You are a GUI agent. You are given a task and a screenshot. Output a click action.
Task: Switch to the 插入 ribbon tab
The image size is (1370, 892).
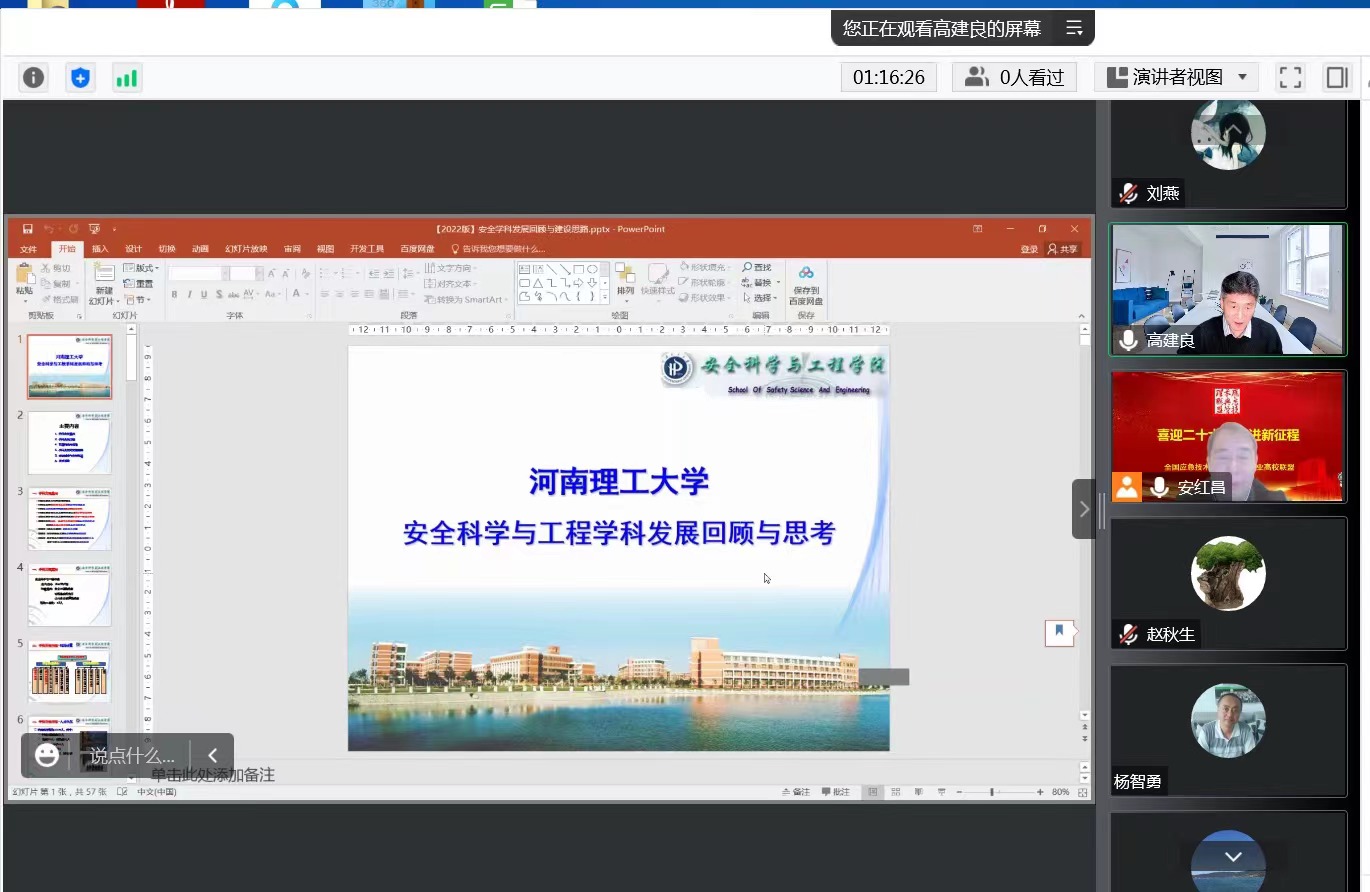click(x=100, y=249)
